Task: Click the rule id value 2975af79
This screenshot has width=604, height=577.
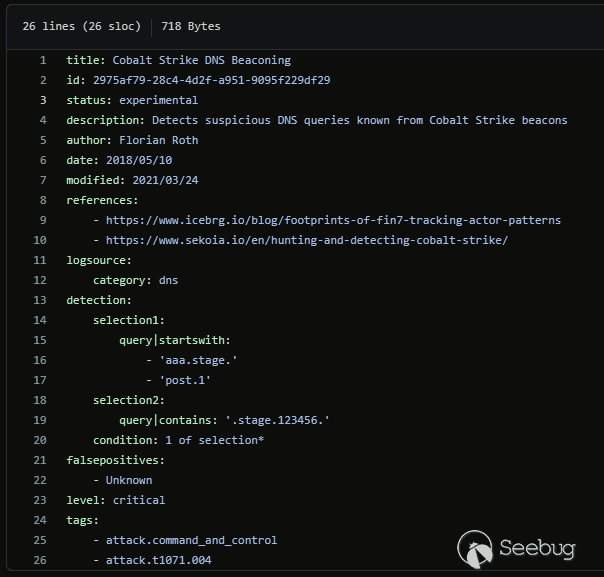Action: tap(211, 80)
